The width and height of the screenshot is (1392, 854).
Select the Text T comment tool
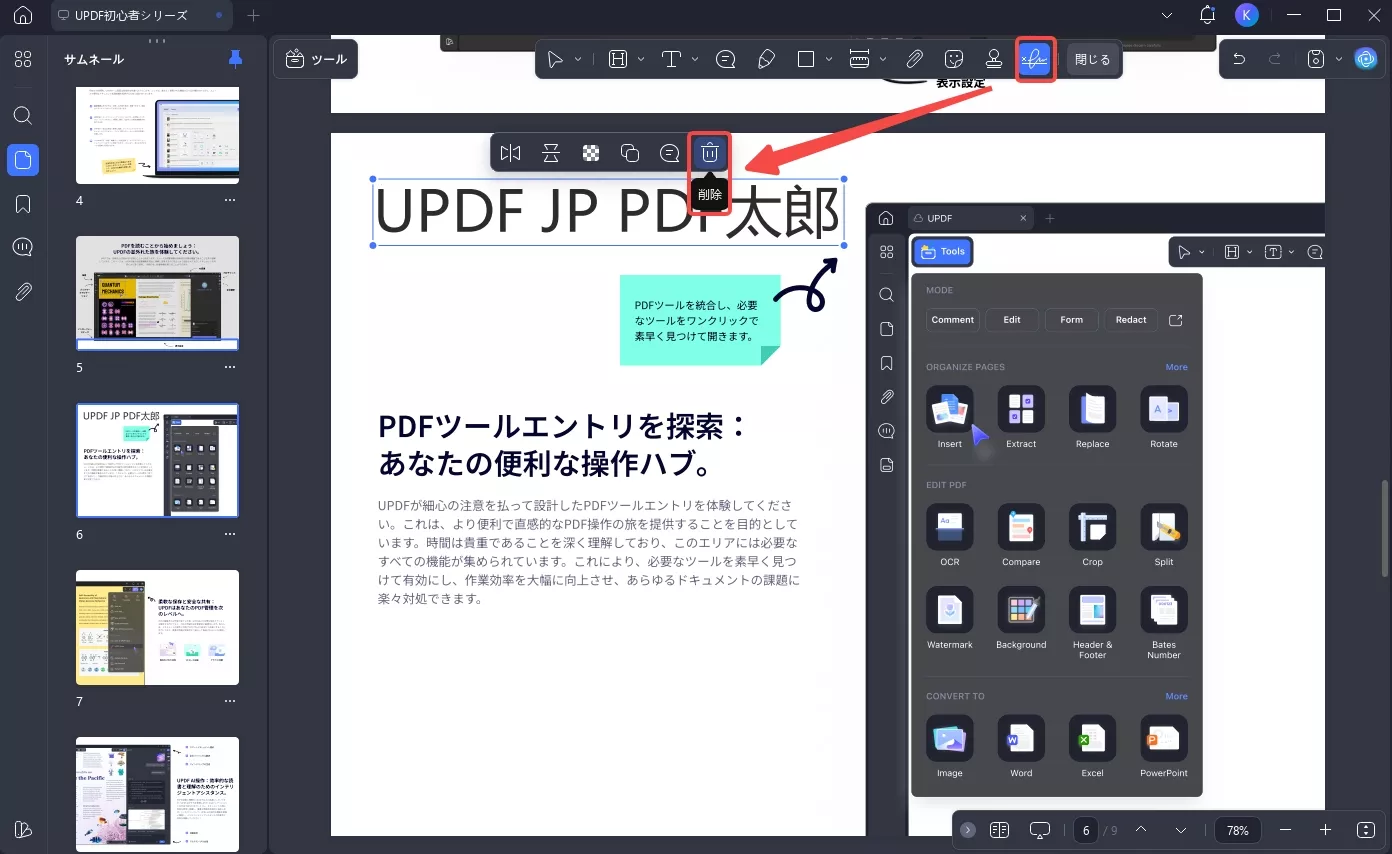click(672, 60)
